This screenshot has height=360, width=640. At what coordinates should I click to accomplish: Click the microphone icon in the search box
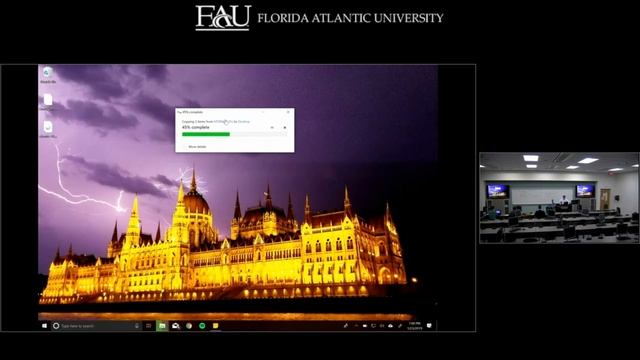[x=137, y=326]
